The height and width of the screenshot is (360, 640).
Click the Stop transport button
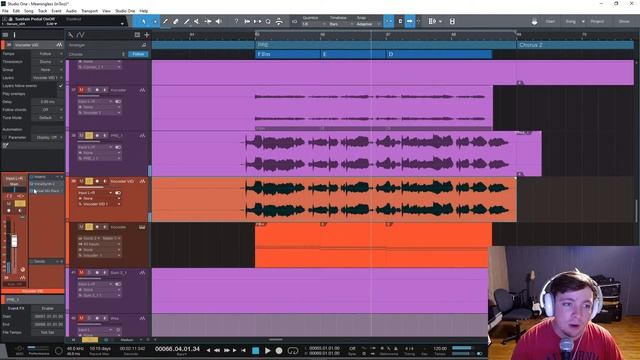(x=256, y=351)
